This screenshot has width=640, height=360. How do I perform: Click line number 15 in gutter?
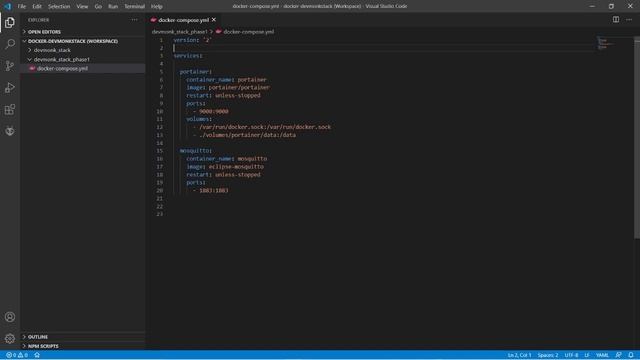click(x=159, y=151)
